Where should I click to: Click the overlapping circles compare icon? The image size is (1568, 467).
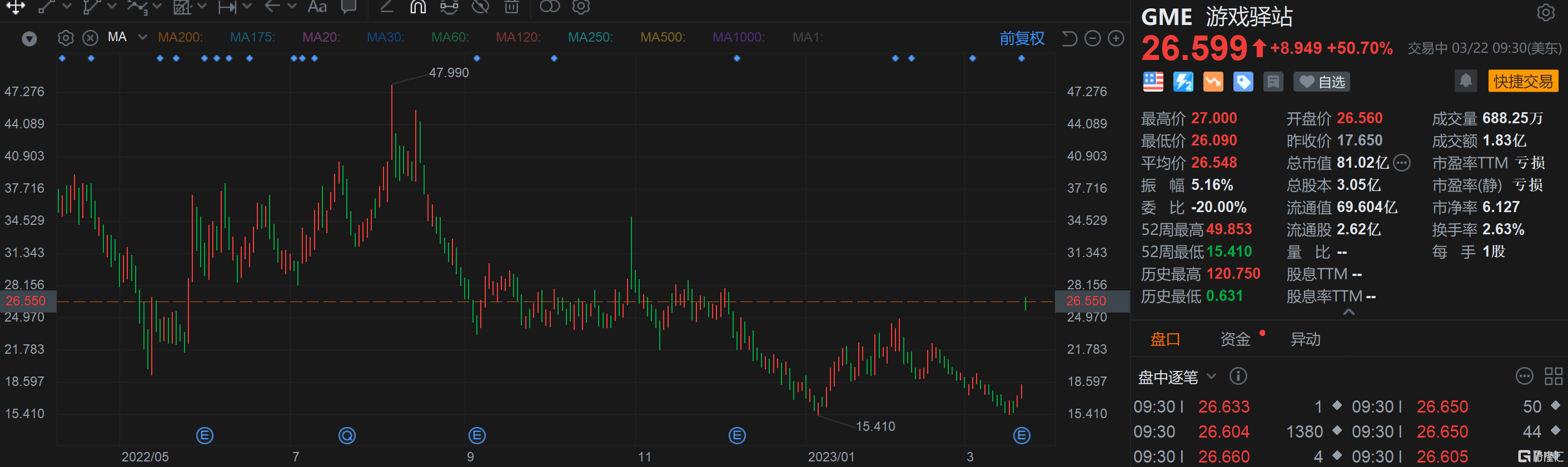click(550, 7)
